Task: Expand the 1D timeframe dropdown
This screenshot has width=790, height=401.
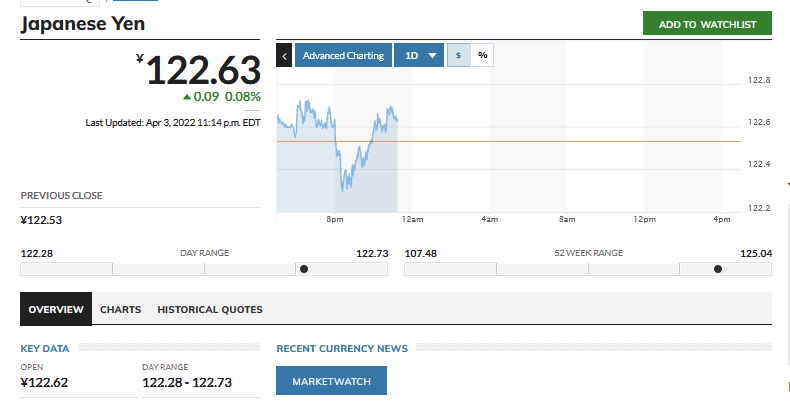Action: point(419,55)
